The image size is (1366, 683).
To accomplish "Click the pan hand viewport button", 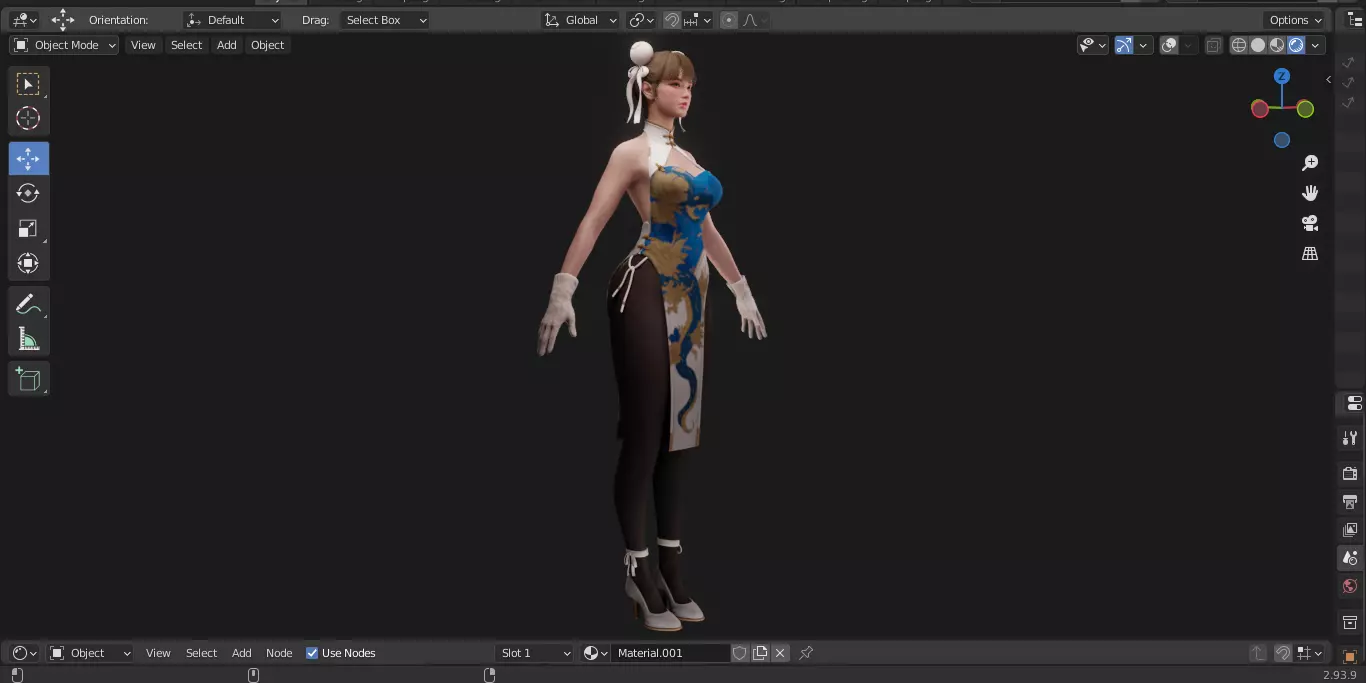I will (1310, 193).
